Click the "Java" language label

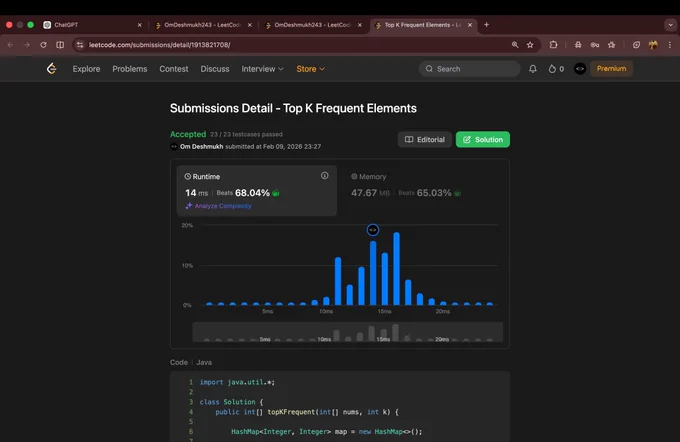tap(204, 362)
